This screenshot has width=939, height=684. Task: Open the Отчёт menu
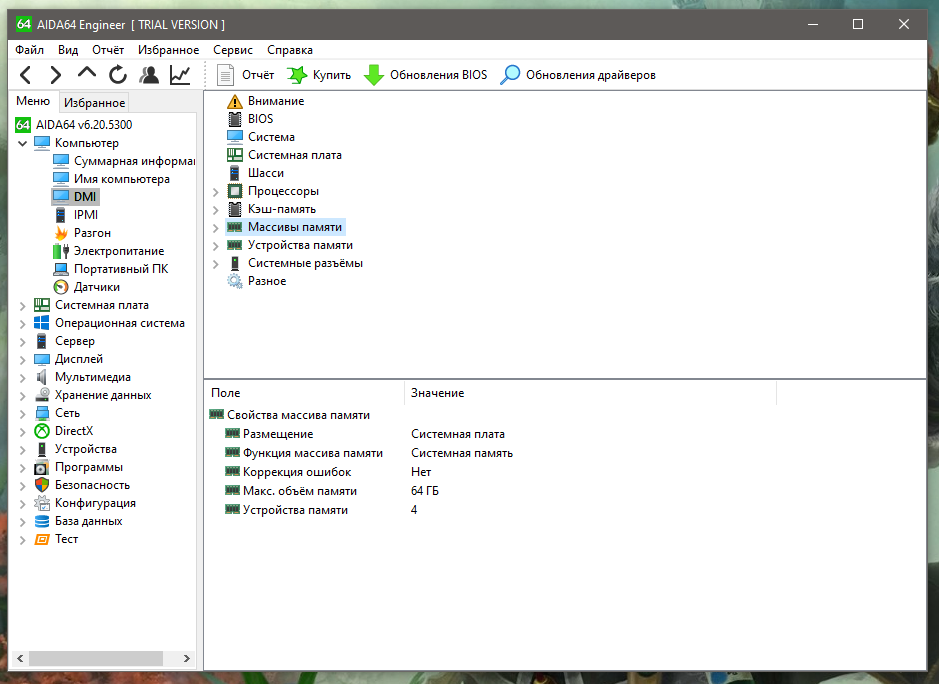(x=108, y=50)
